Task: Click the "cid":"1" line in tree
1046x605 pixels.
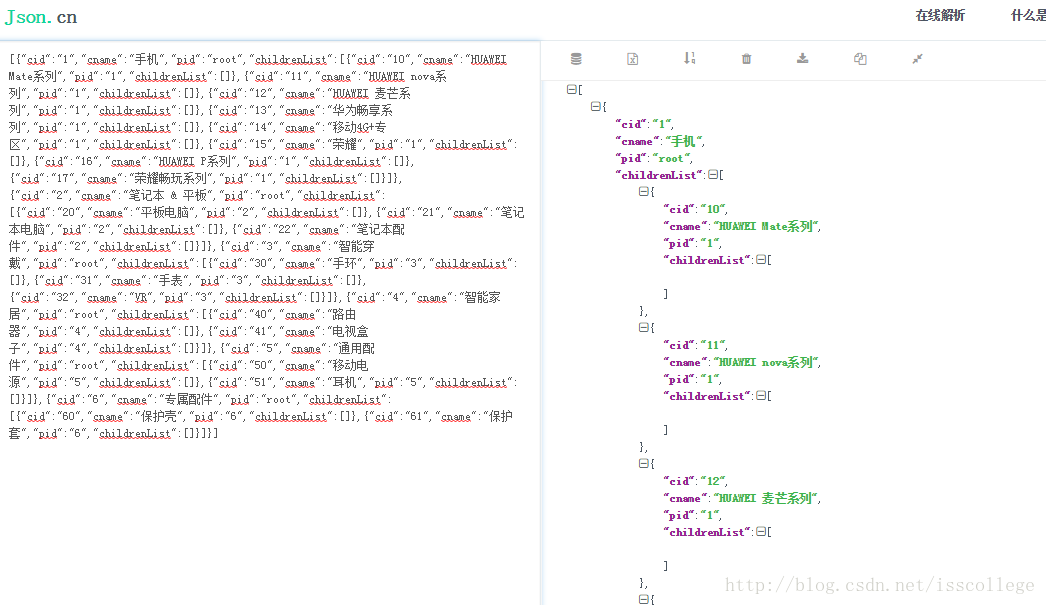Action: pos(644,123)
